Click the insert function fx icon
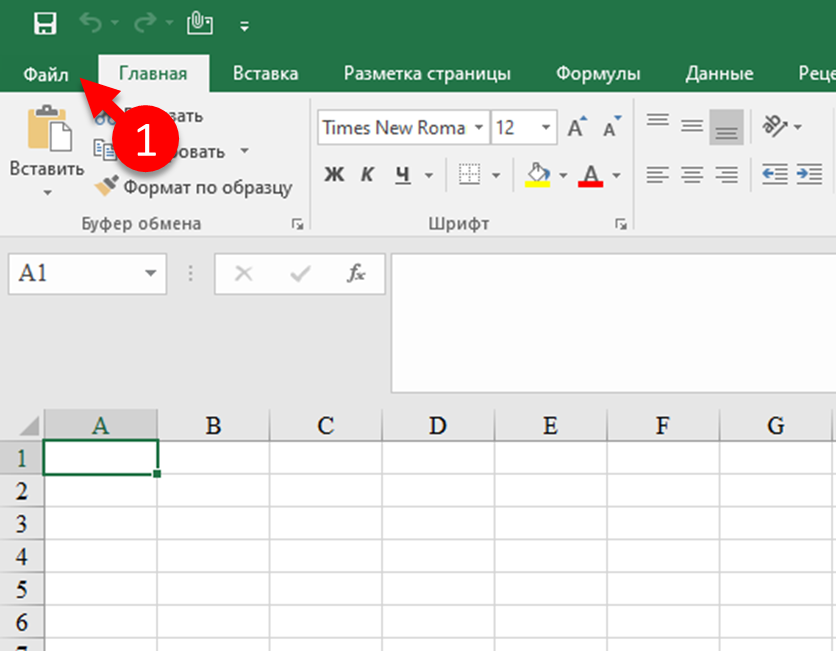This screenshot has width=836, height=651. [x=356, y=273]
